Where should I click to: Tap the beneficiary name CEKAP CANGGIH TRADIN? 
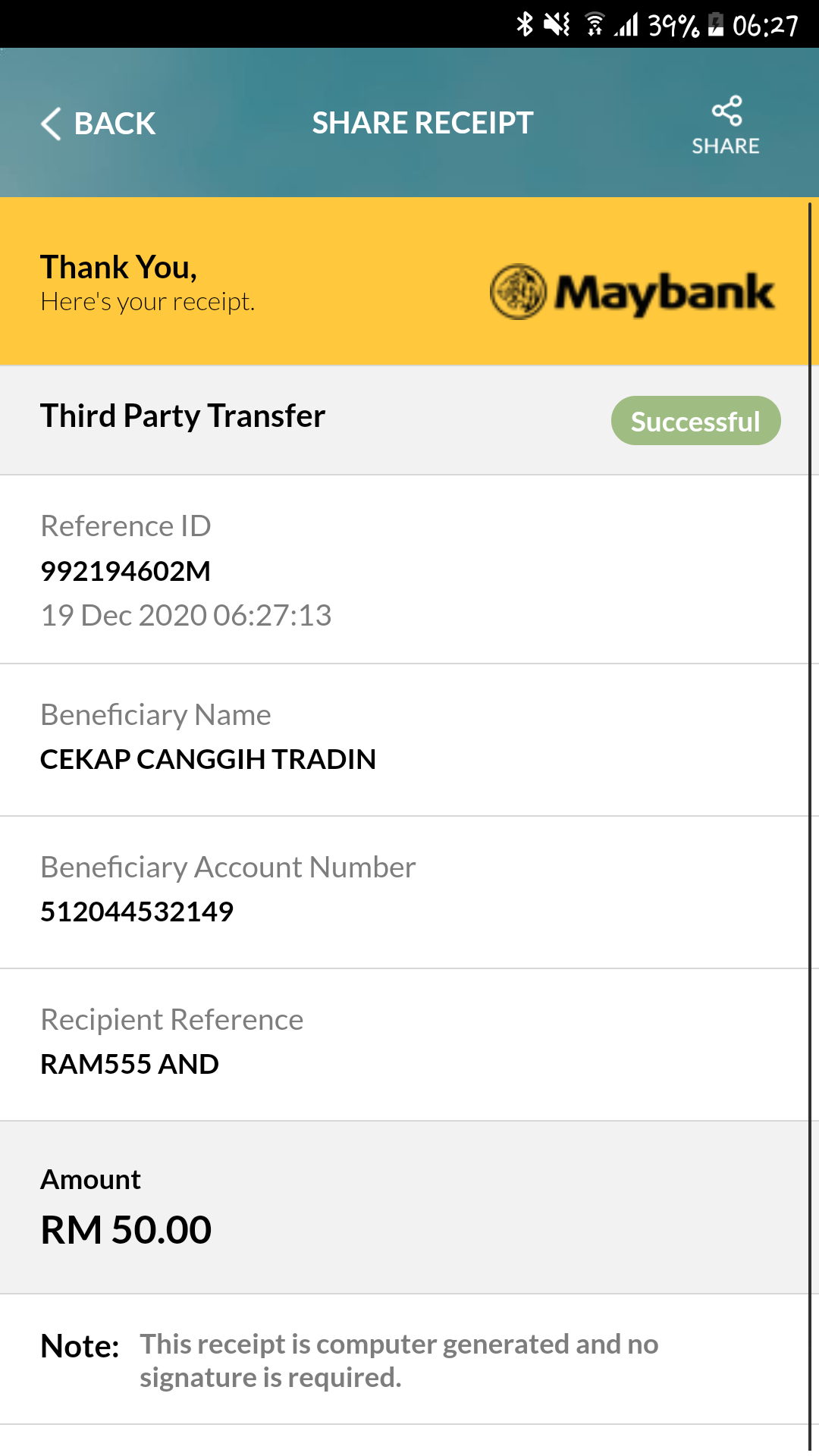209,759
